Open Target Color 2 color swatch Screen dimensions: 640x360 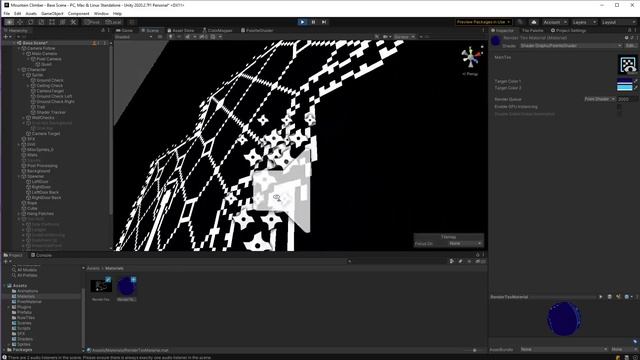click(x=624, y=87)
